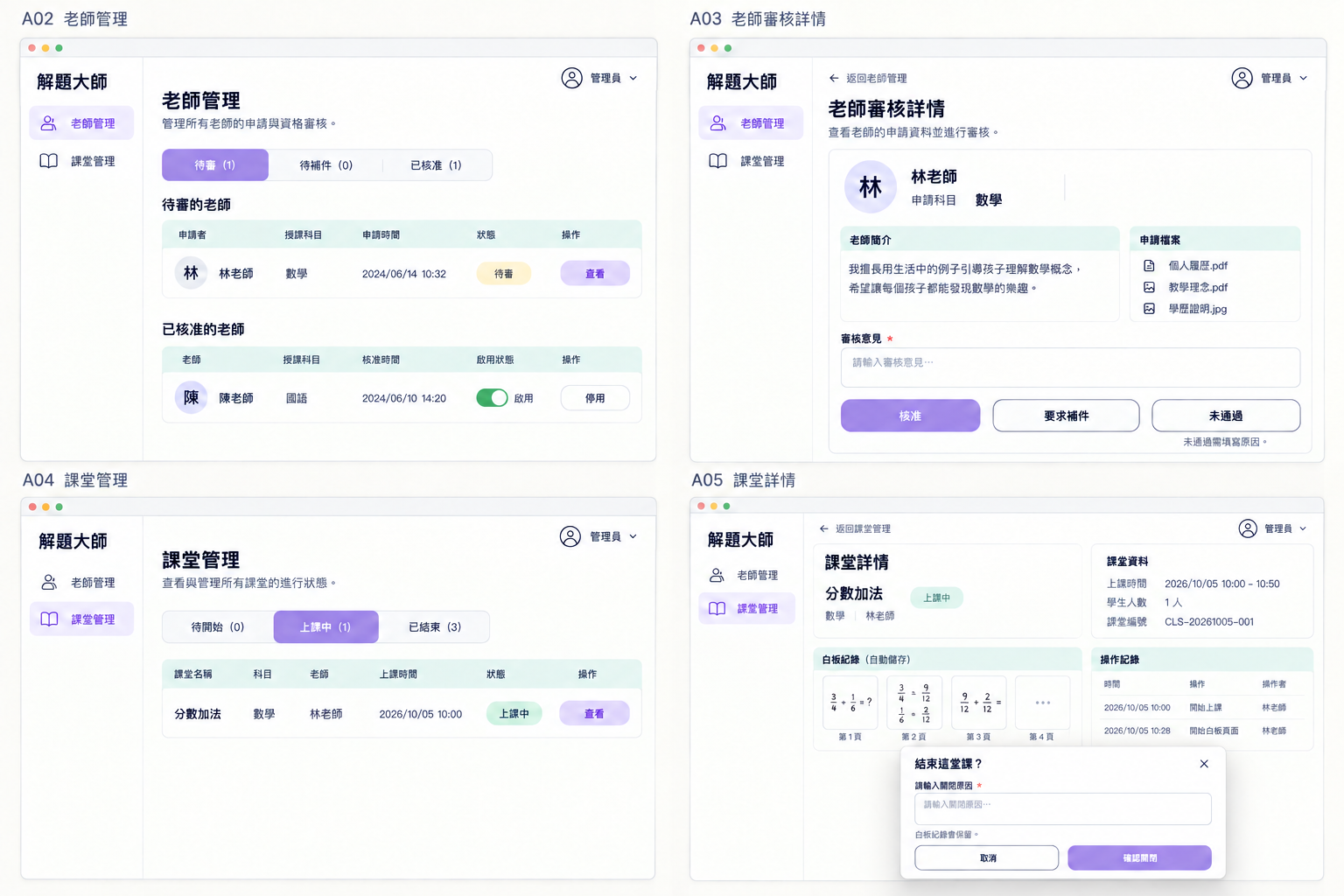Image resolution: width=1344 pixels, height=896 pixels.
Task: Click 課堂管理 book icon in A04 window
Action: (49, 619)
